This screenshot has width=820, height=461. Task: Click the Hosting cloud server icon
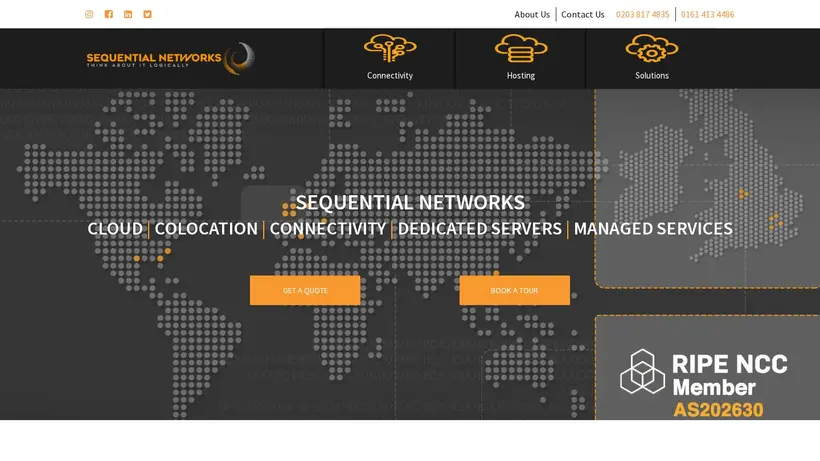point(521,48)
